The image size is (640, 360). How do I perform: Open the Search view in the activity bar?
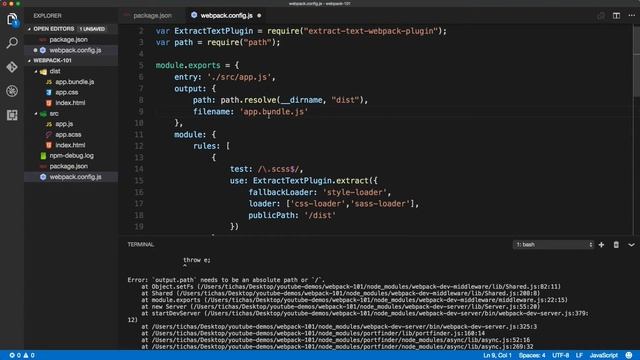click(x=12, y=42)
